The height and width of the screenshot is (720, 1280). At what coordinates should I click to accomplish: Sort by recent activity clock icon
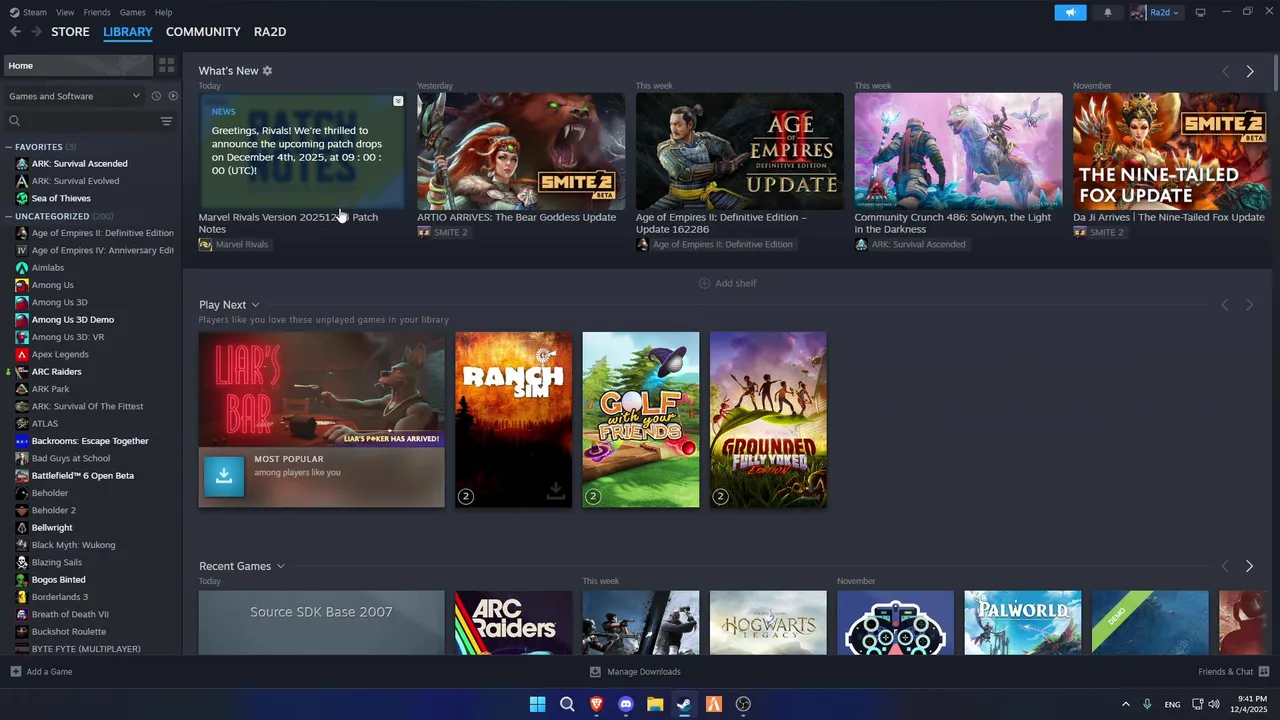pos(156,96)
